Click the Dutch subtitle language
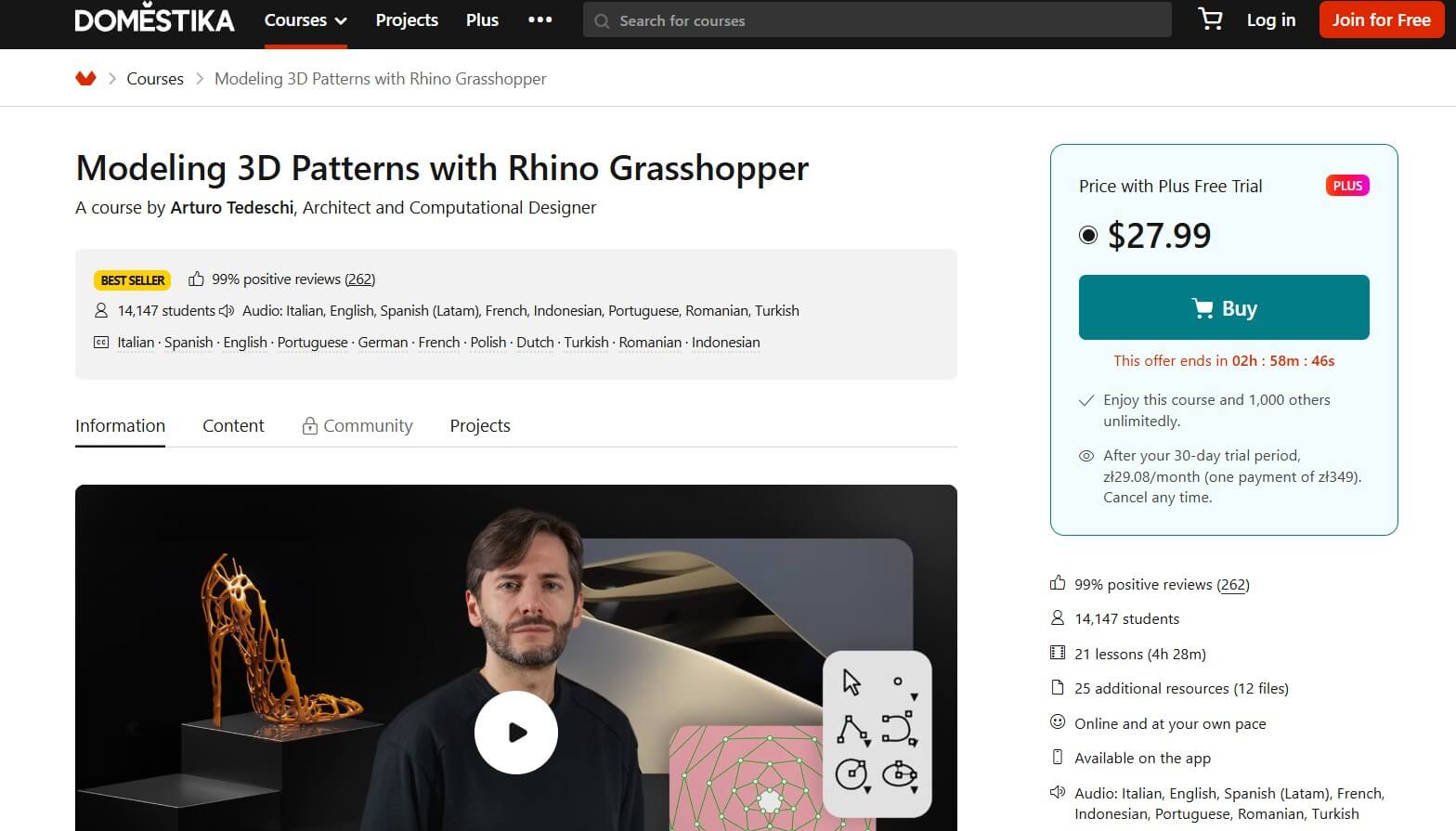 [535, 343]
